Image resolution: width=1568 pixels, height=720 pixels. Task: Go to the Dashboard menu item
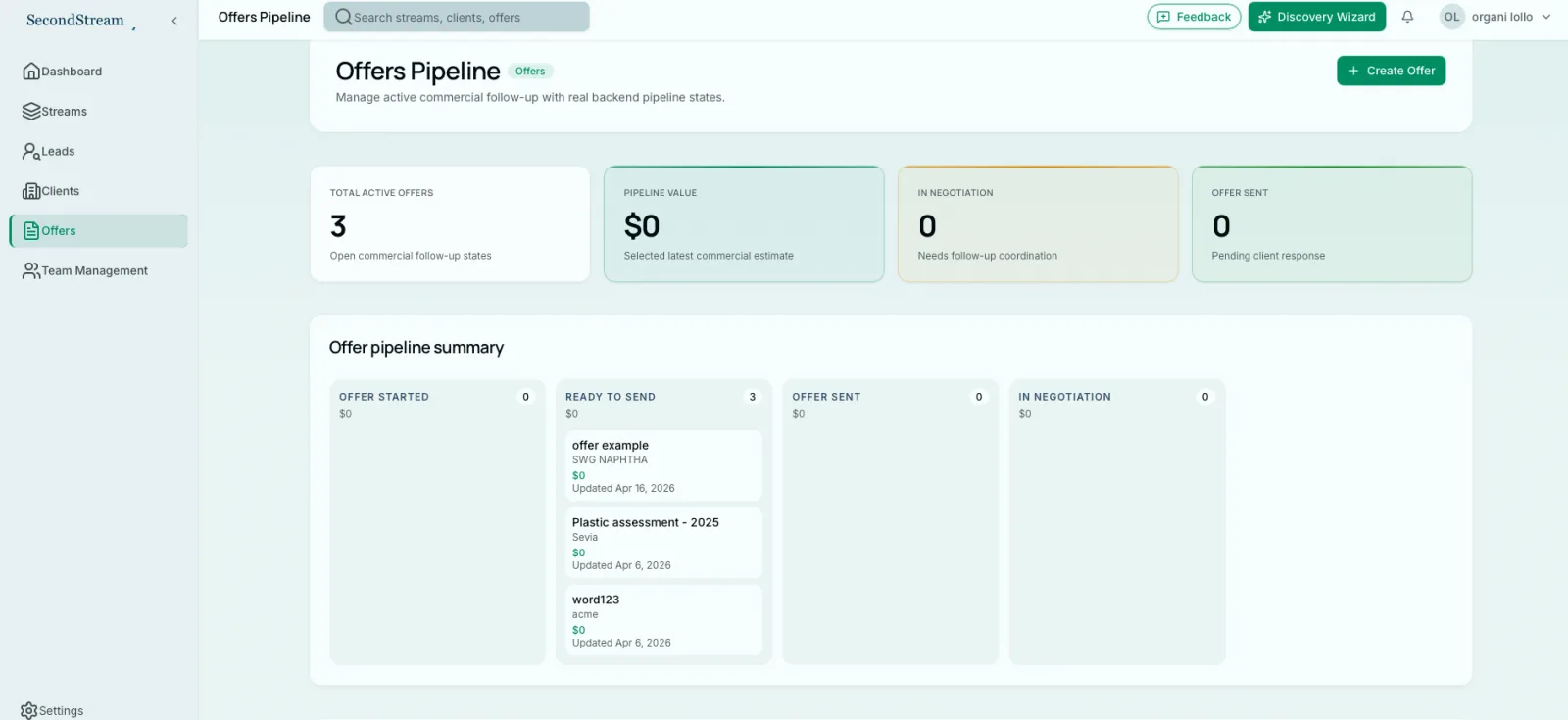(x=98, y=72)
